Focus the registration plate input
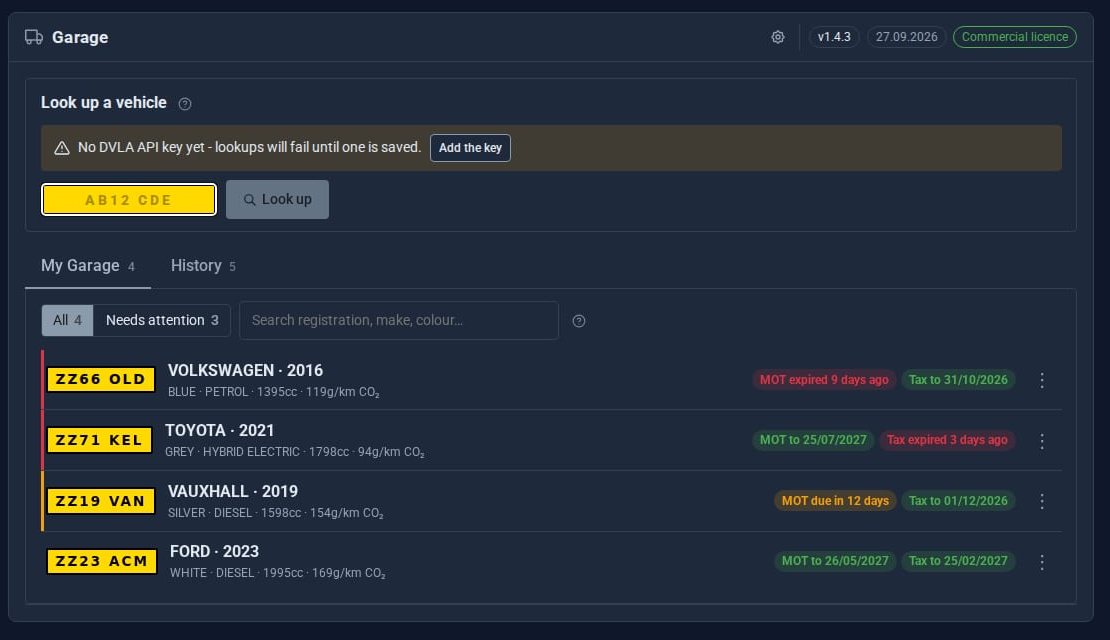 129,200
